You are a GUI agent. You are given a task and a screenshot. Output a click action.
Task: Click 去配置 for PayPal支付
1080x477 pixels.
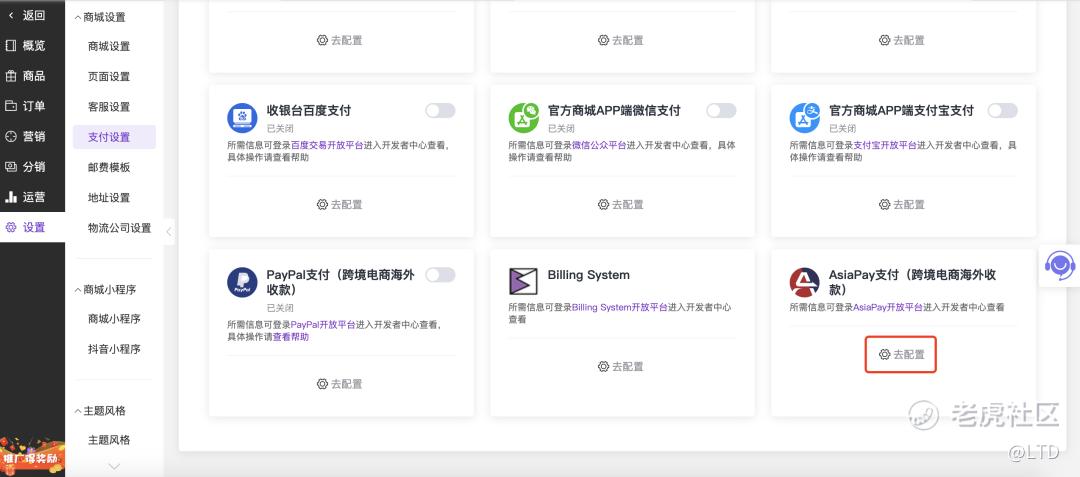coord(340,384)
